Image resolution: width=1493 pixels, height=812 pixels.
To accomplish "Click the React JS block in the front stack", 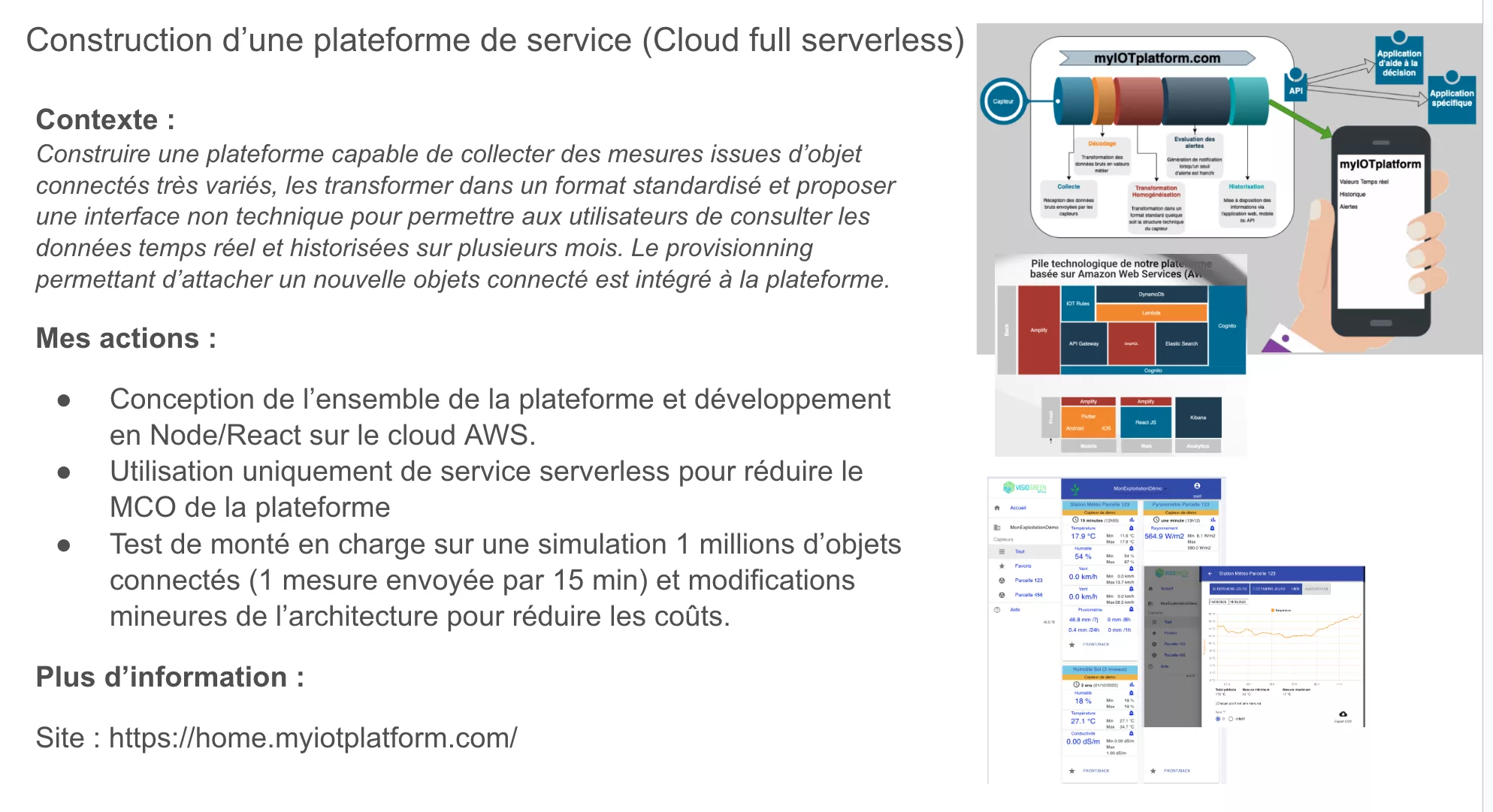I will pyautogui.click(x=1146, y=422).
